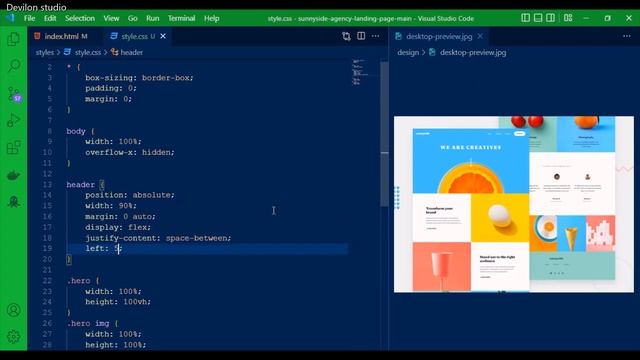Click 'height: 100vh;' declaration
The width and height of the screenshot is (640, 360).
pos(118,302)
